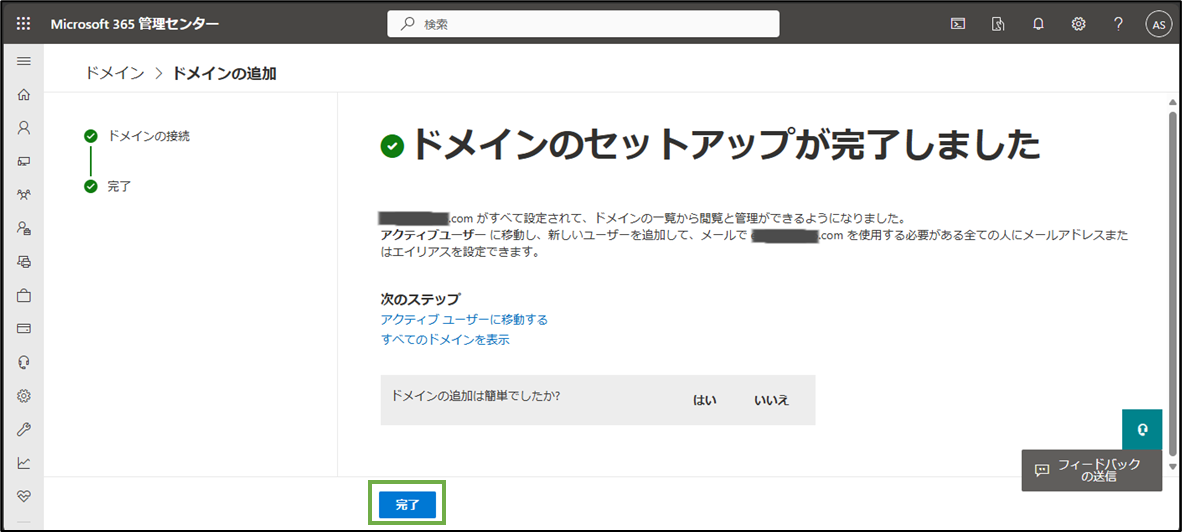
Task: Click Microsoft 365 管理センター title
Action: click(x=135, y=23)
